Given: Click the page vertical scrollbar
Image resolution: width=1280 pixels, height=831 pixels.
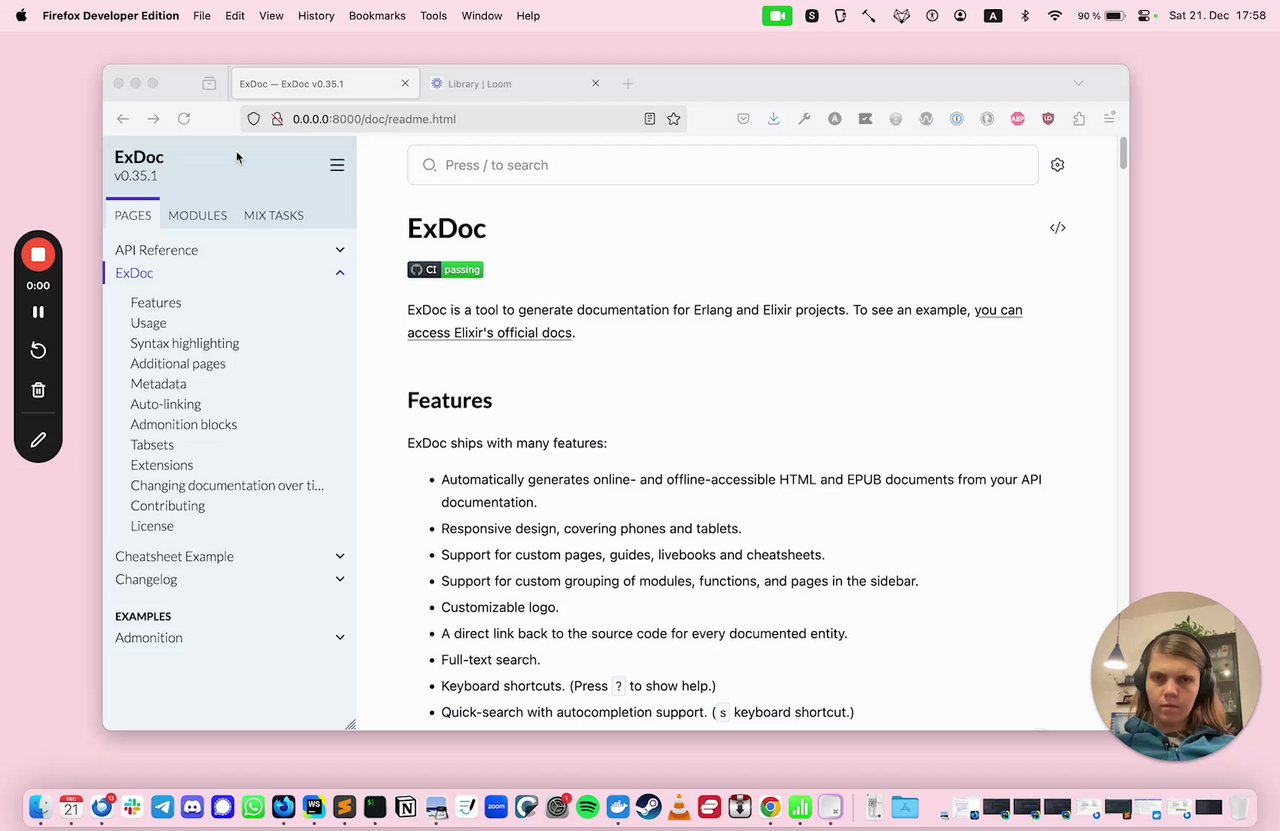Looking at the screenshot, I should 1123,154.
